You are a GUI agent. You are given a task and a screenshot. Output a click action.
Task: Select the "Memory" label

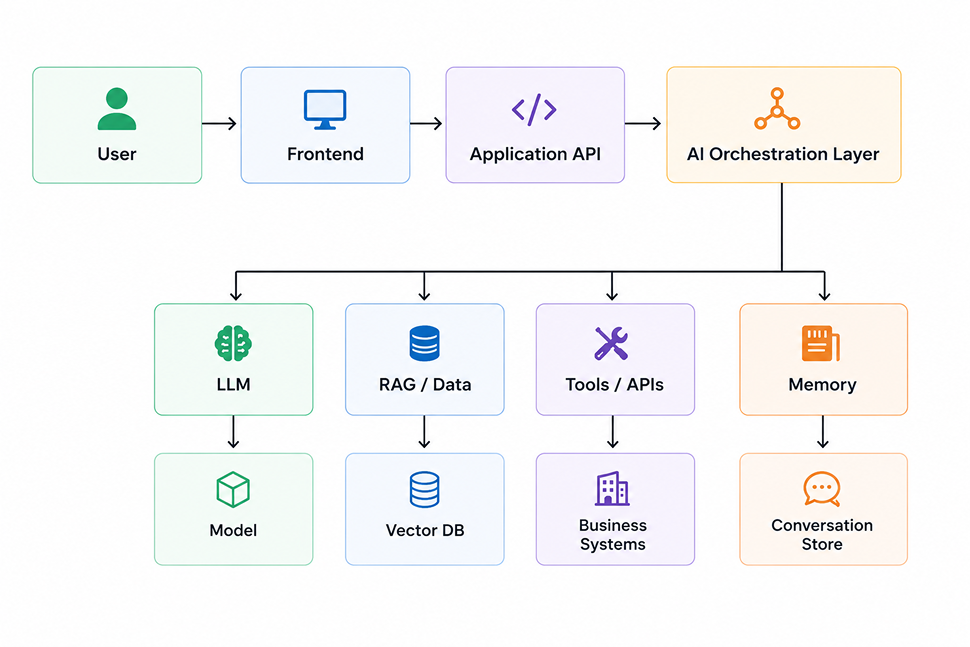[822, 385]
